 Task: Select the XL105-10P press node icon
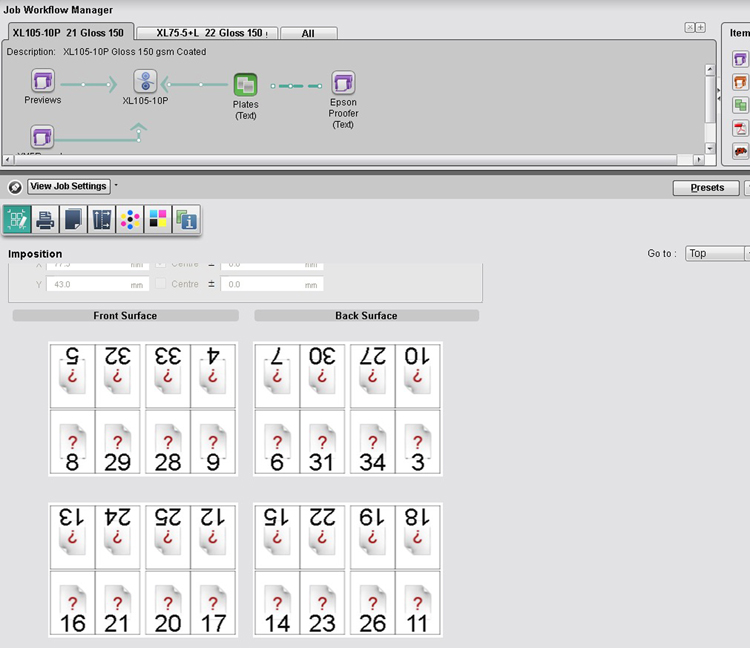[145, 81]
